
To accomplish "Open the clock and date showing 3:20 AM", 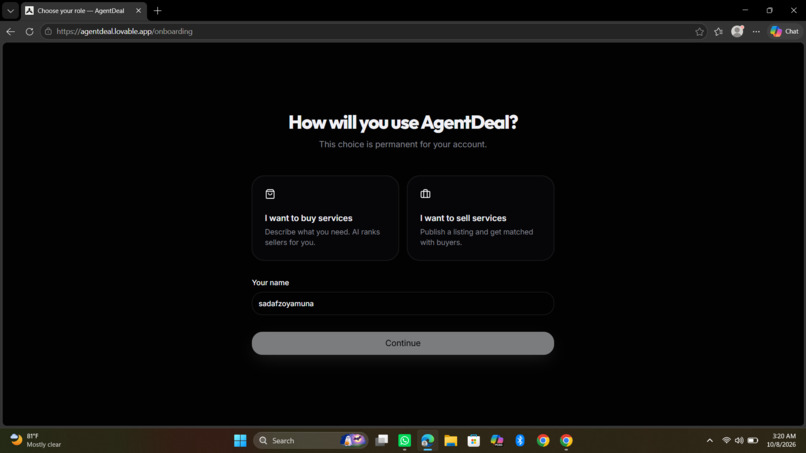I will coord(782,441).
